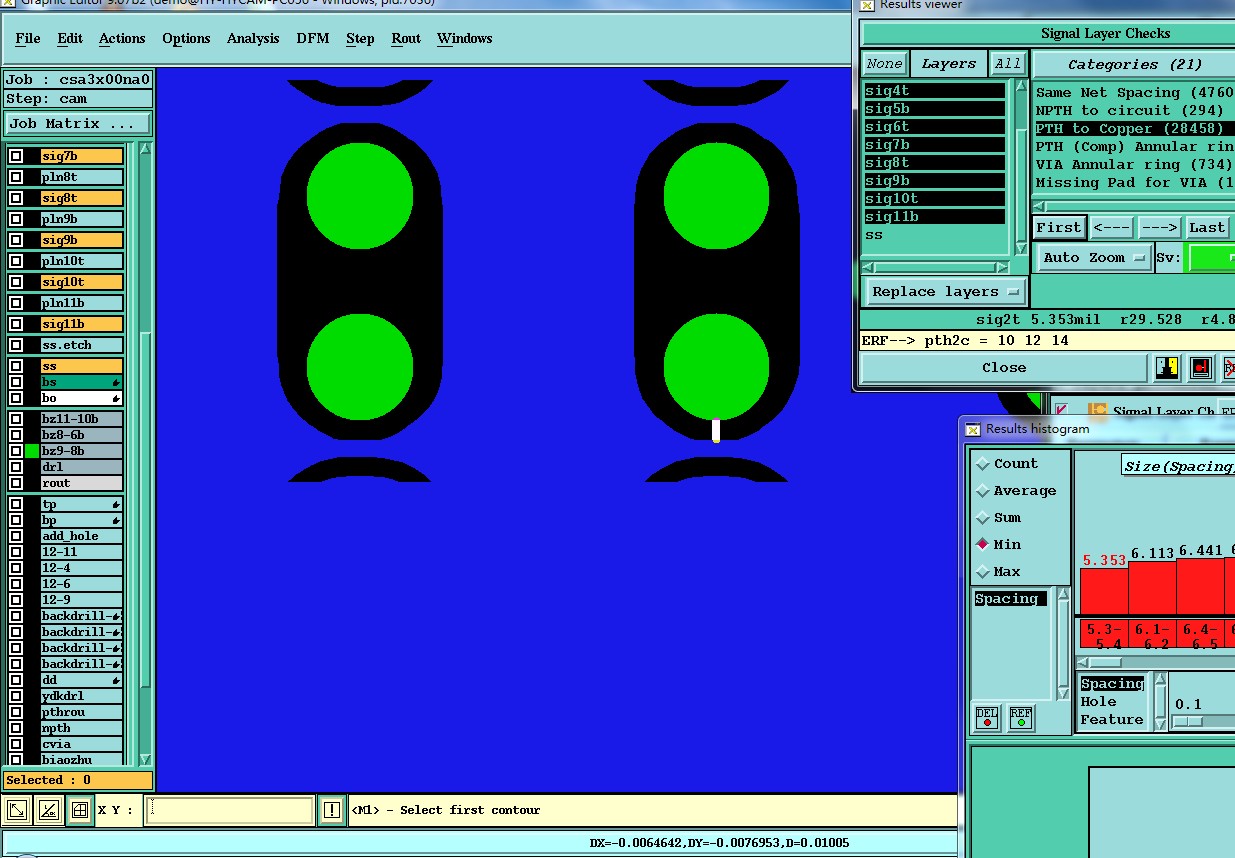Open the Edit menu
This screenshot has width=1235, height=858.
(x=70, y=39)
